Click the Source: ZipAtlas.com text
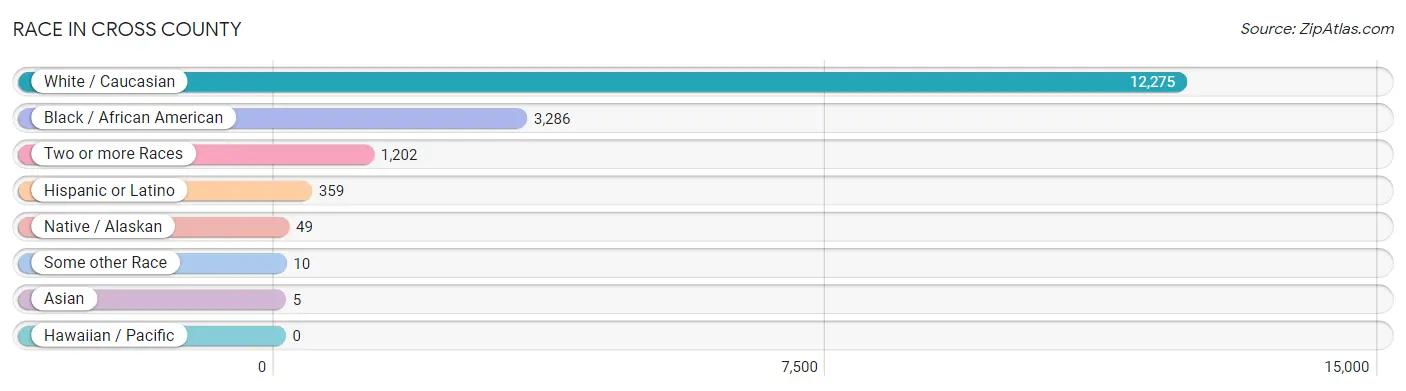This screenshot has height=391, width=1406. pyautogui.click(x=1317, y=29)
